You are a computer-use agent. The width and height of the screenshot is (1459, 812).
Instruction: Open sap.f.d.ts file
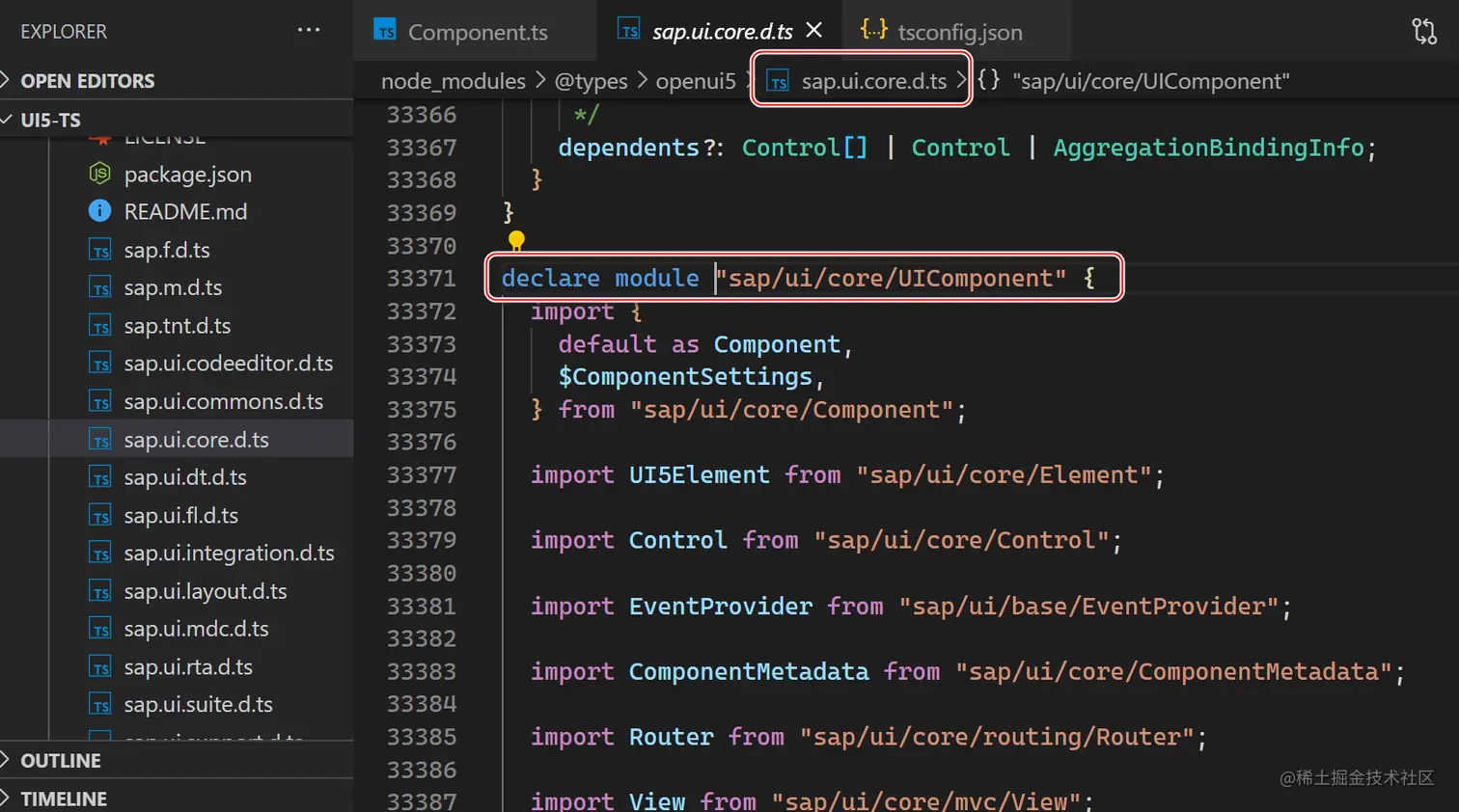click(177, 250)
